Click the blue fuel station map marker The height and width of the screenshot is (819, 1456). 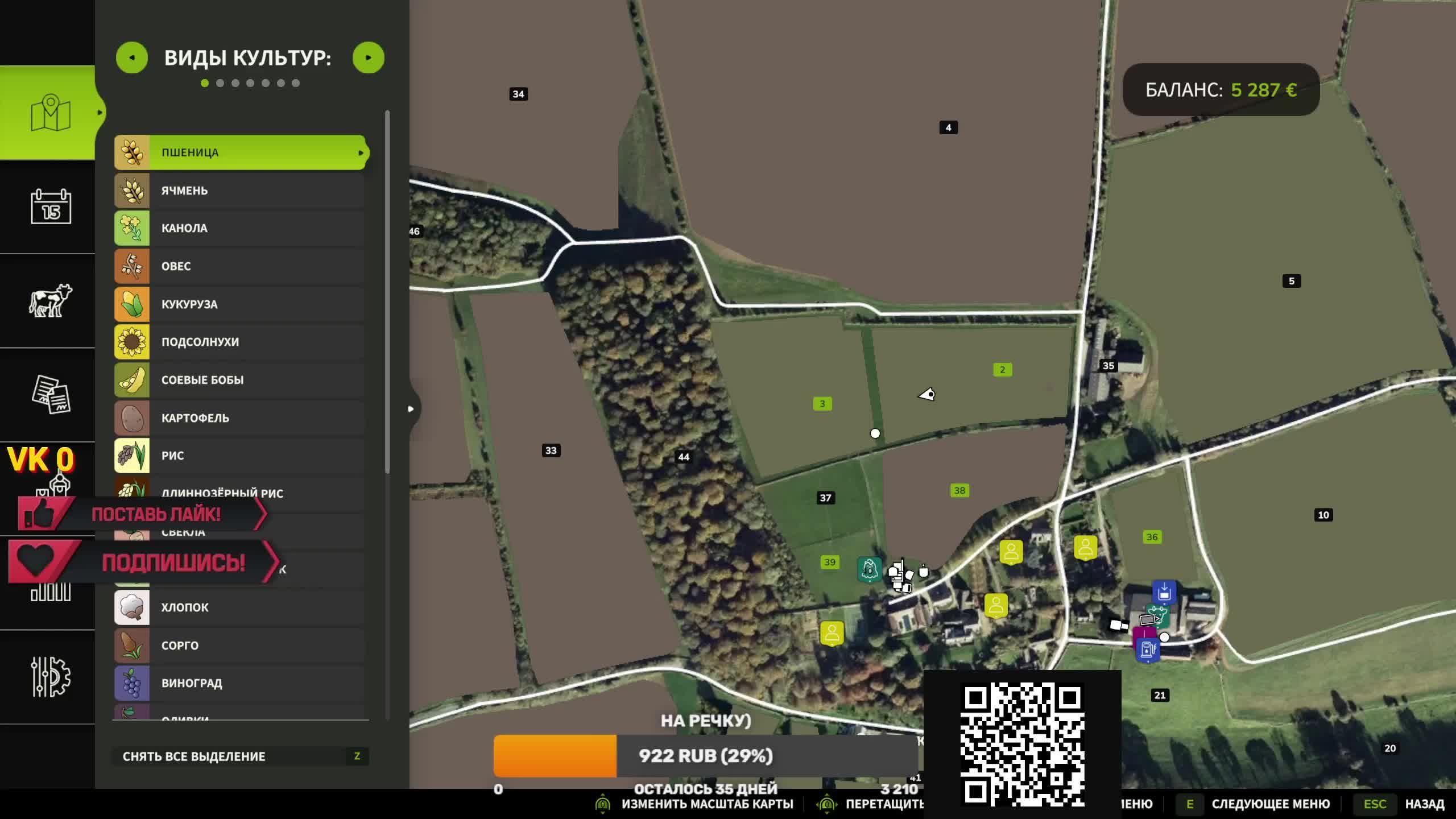click(1147, 650)
